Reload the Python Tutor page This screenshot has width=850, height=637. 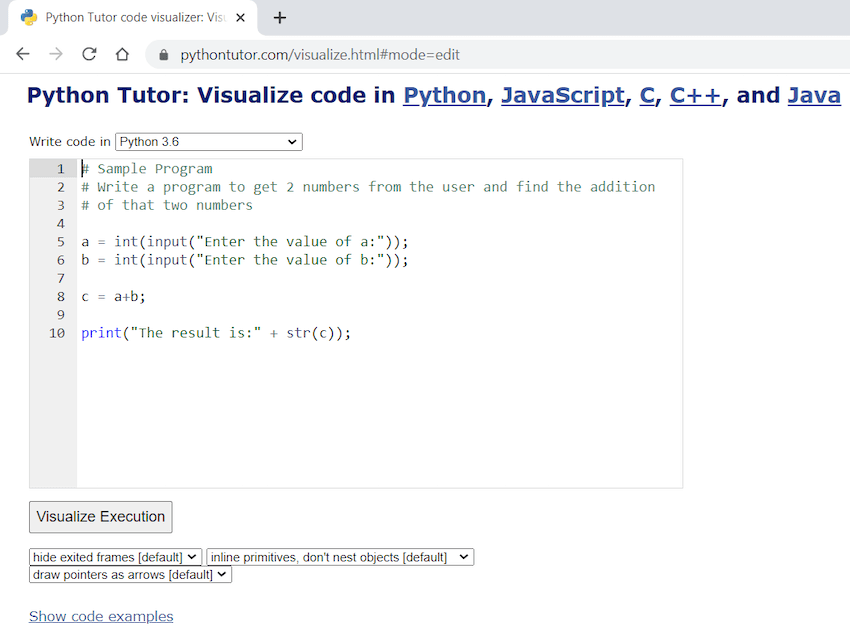click(89, 54)
